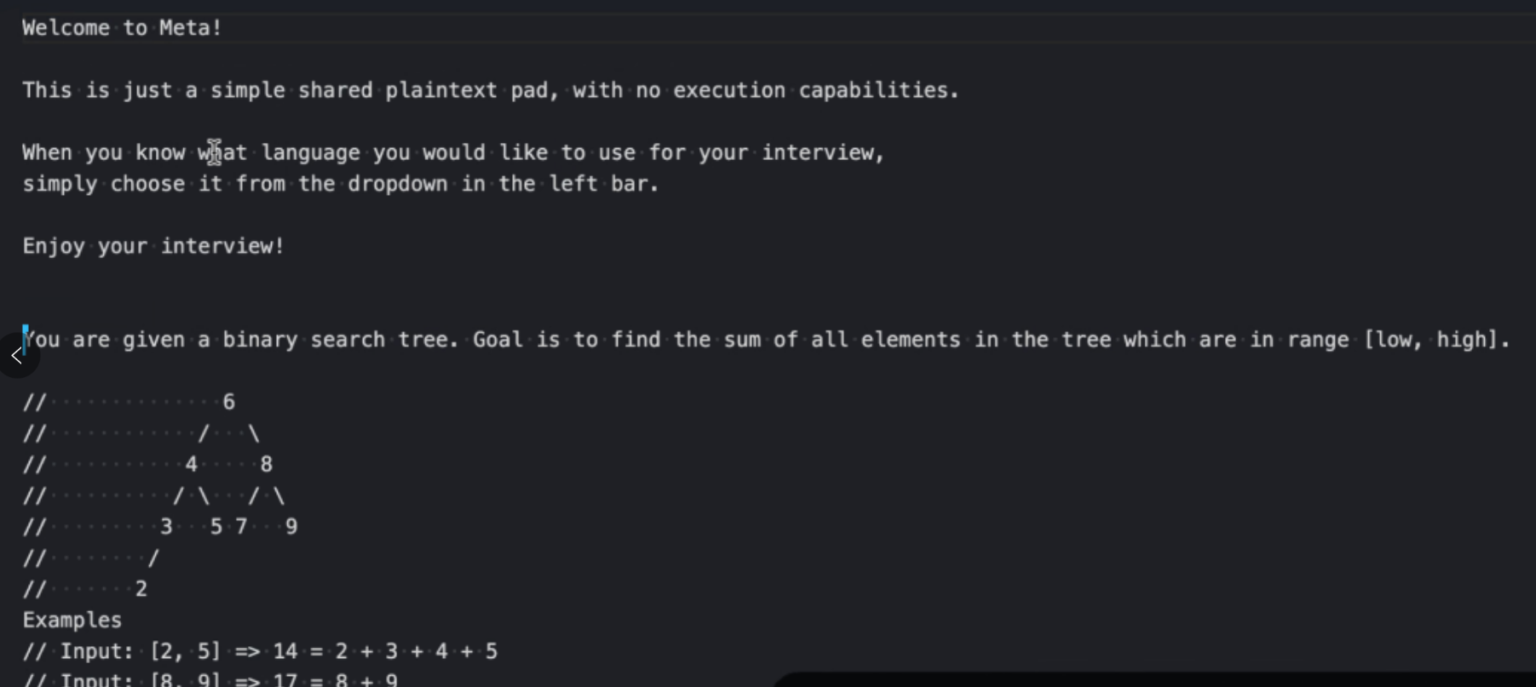
Task: Place cursor on the "Examples" heading line
Action: [x=72, y=620]
